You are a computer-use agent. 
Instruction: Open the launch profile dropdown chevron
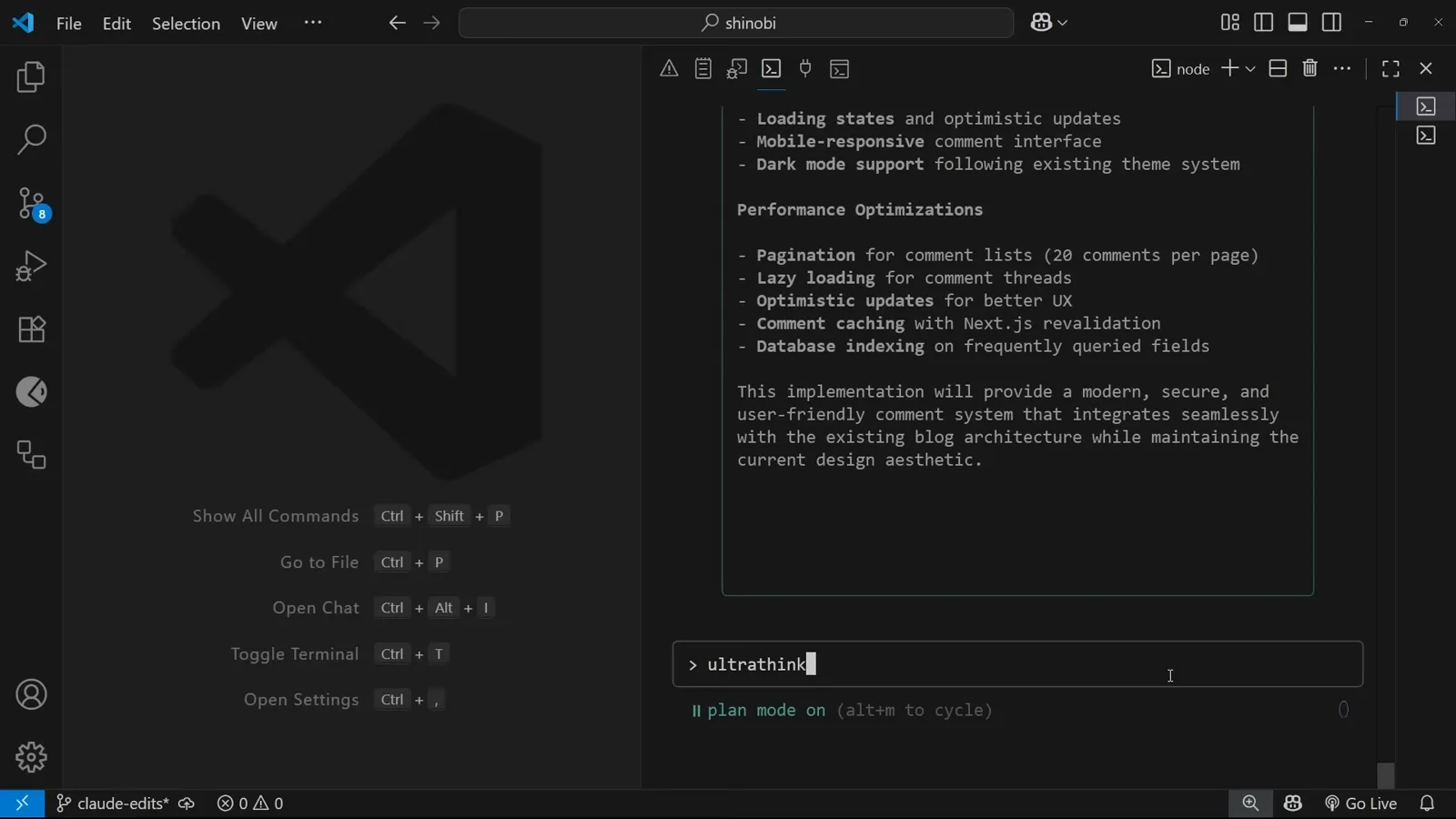pos(1250,69)
